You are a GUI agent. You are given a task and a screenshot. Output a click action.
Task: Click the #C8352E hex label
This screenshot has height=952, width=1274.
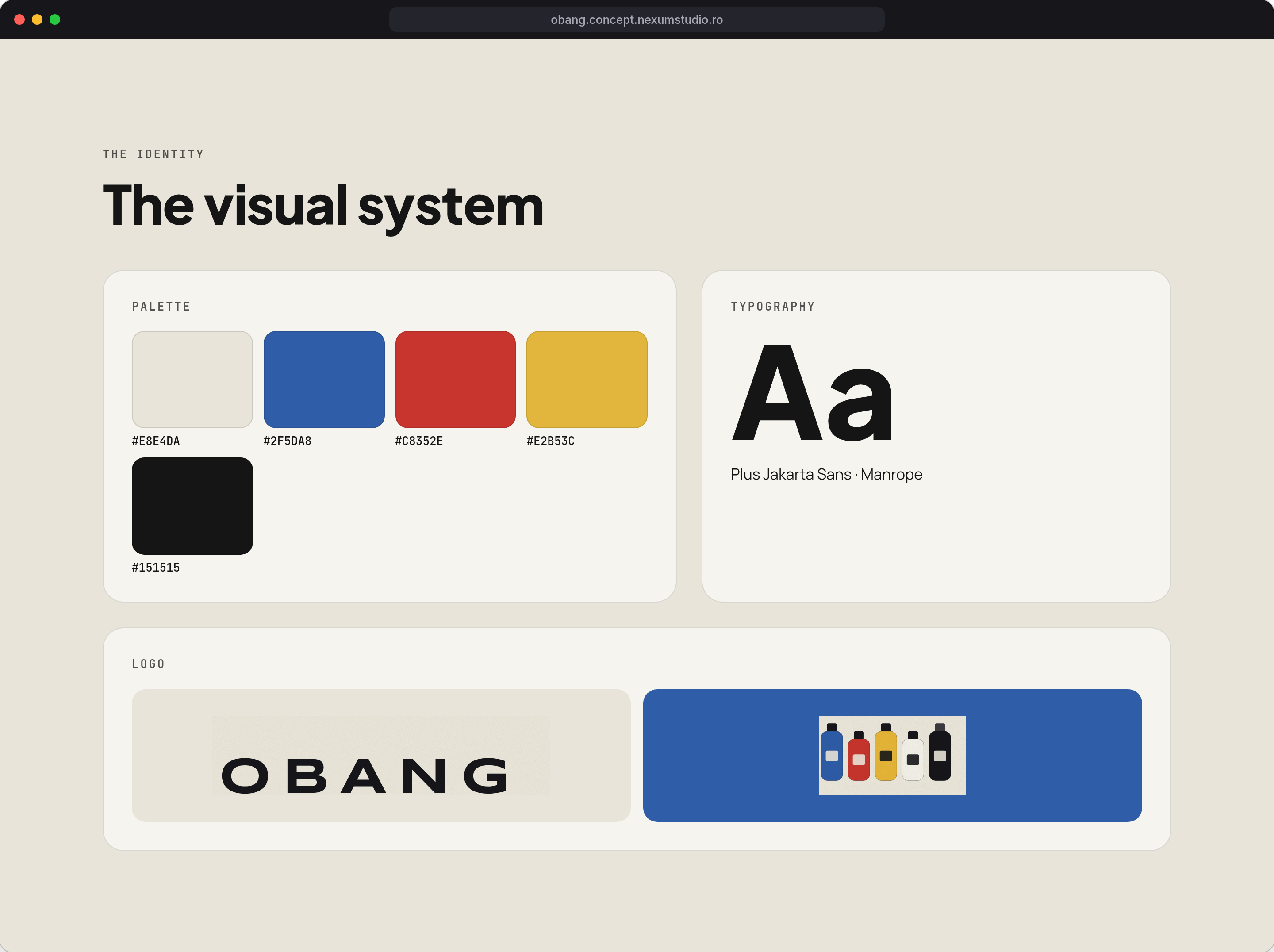point(419,441)
